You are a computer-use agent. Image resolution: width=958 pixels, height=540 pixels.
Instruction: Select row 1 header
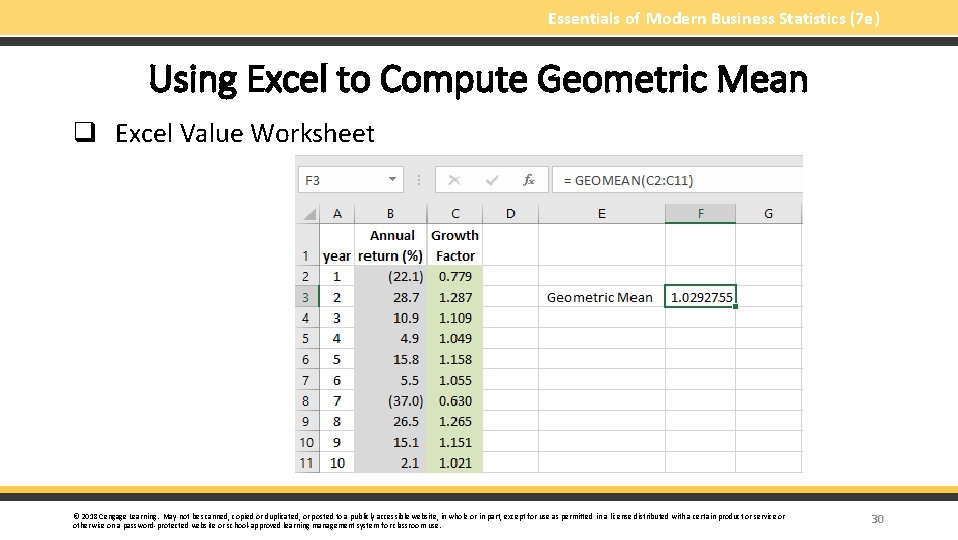pyautogui.click(x=307, y=245)
